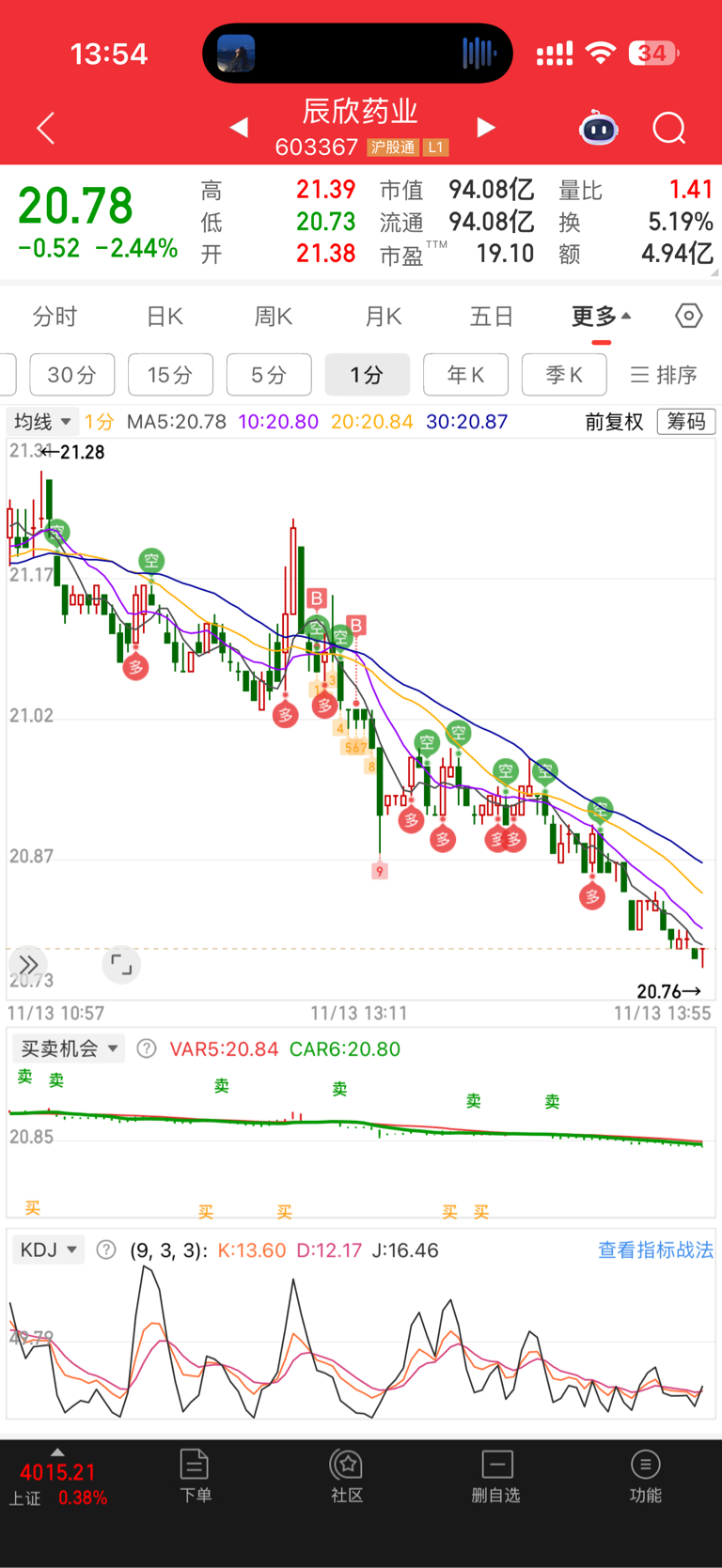
Task: Tap the CAR6:20.80 value
Action: 345,1048
